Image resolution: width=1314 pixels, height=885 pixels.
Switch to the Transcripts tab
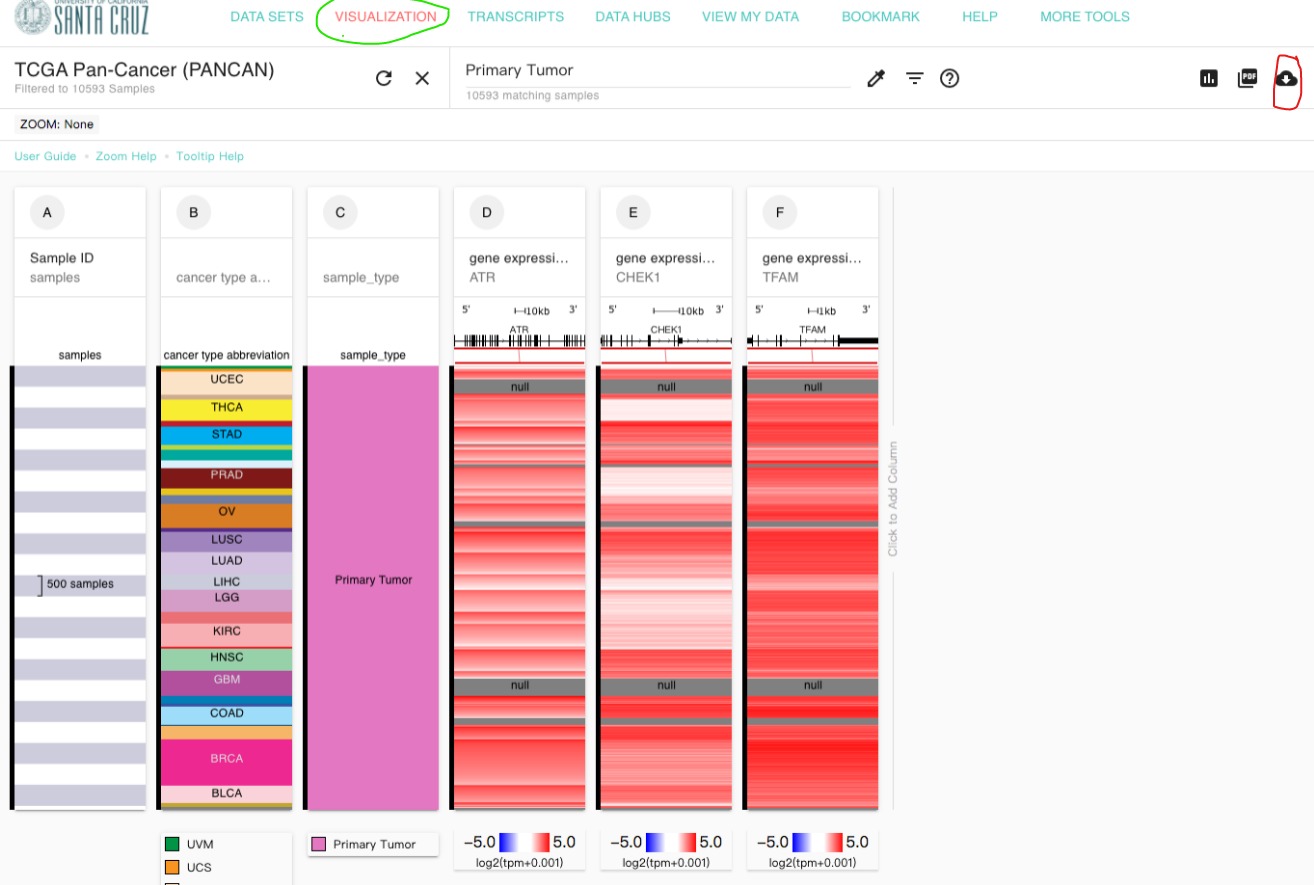click(x=515, y=17)
